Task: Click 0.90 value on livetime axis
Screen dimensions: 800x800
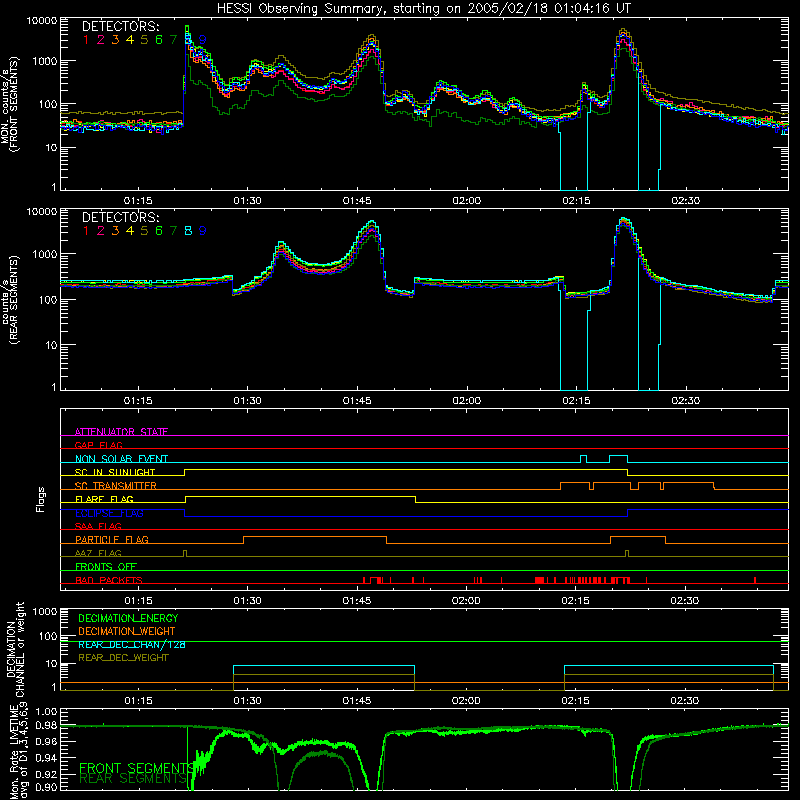Action: (x=47, y=788)
